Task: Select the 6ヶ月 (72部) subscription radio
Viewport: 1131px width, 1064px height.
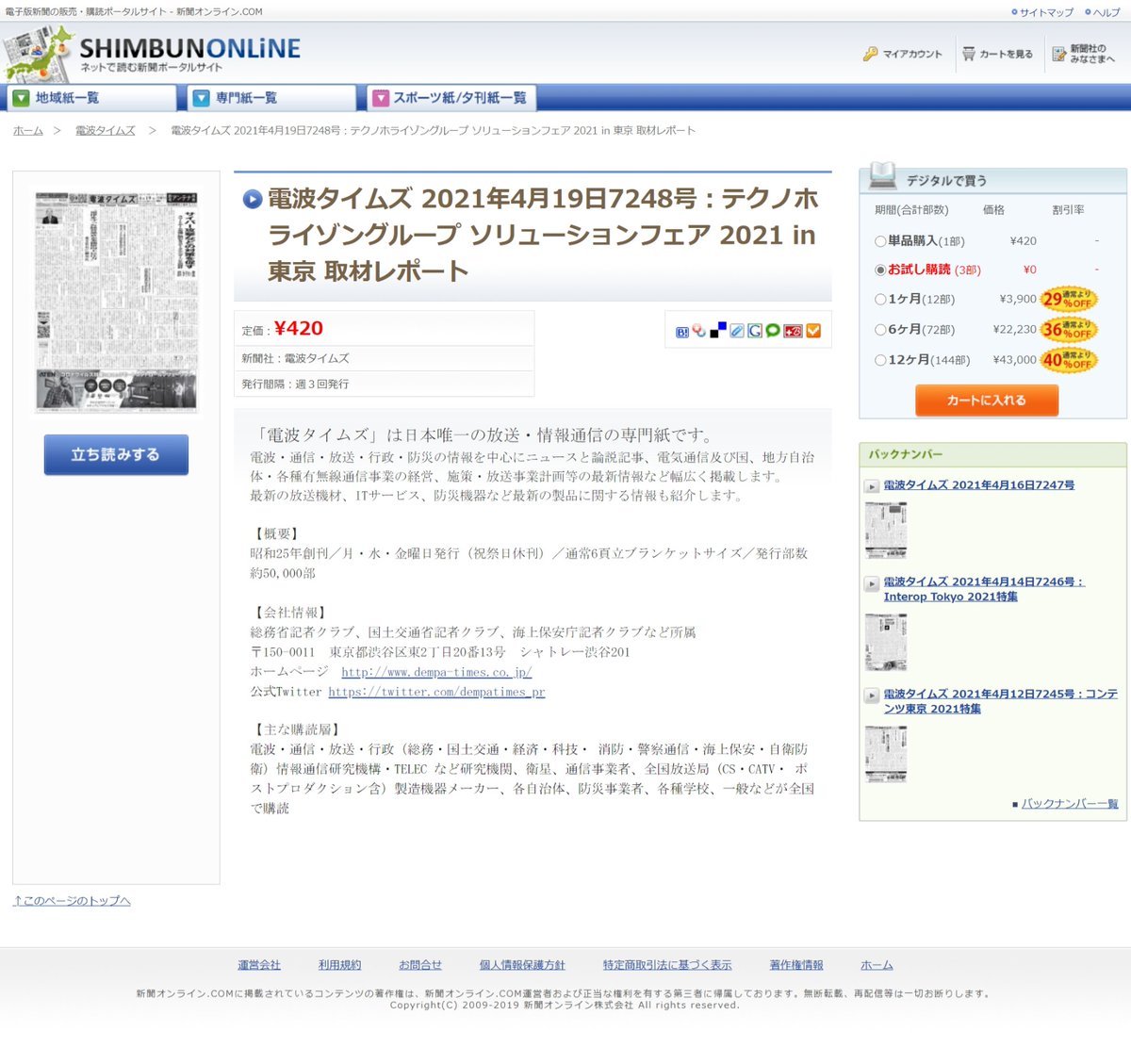Action: (880, 330)
